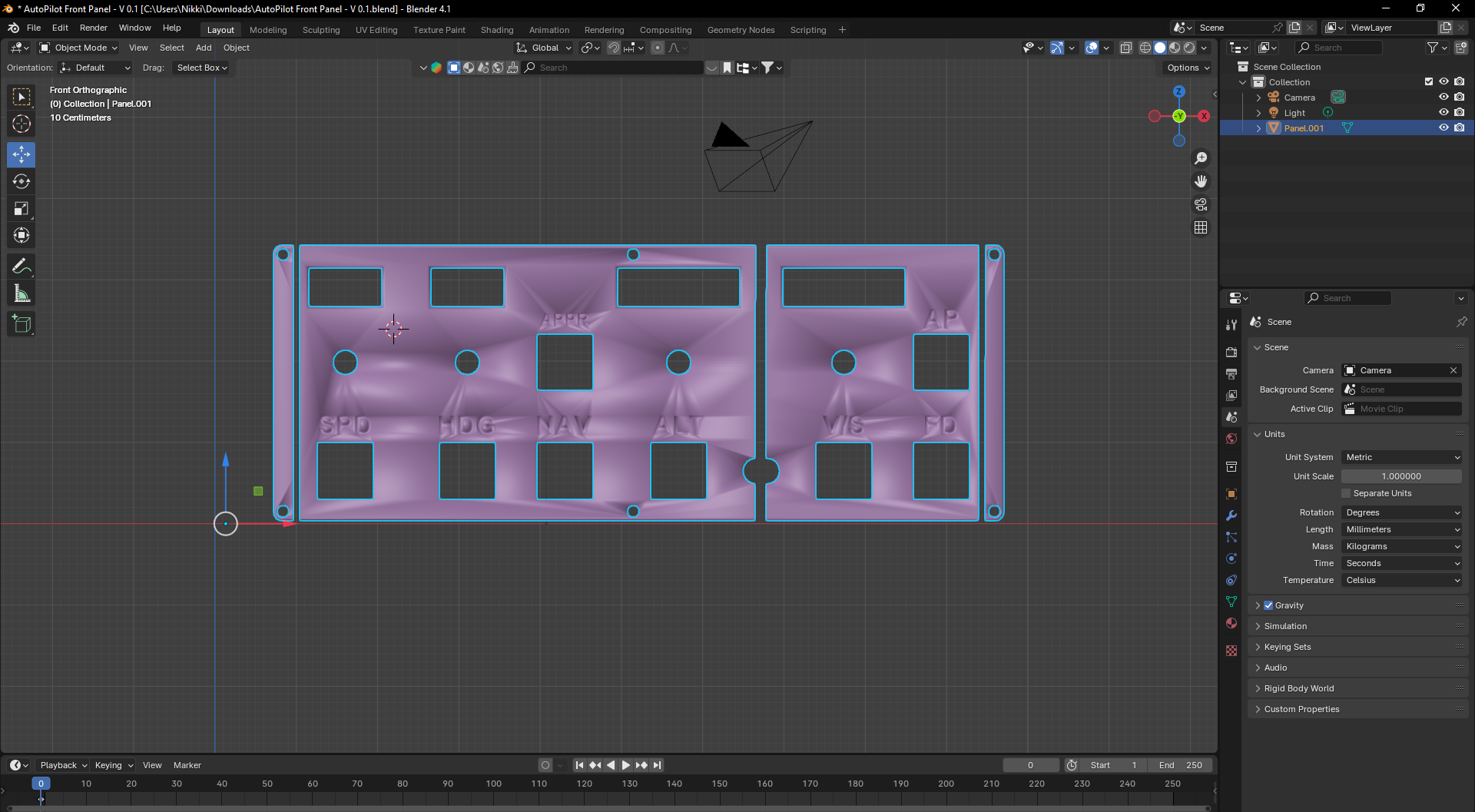Uncheck the Gravity checkbox
Image resolution: width=1475 pixels, height=812 pixels.
pos(1268,605)
